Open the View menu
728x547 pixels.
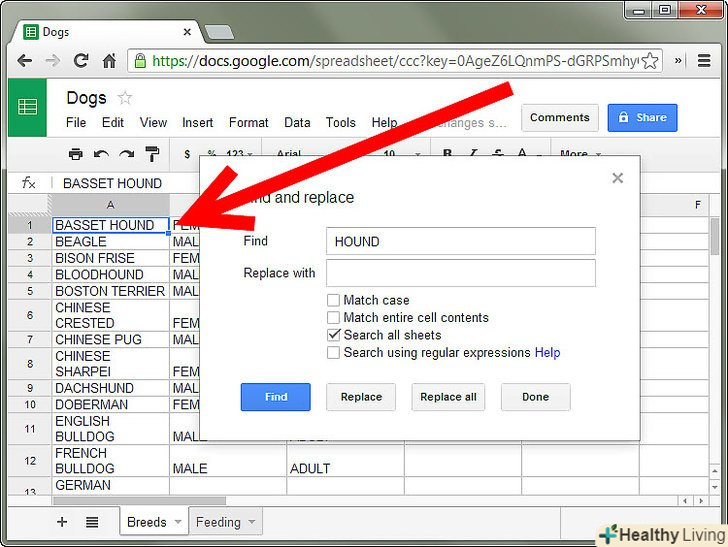[x=153, y=123]
